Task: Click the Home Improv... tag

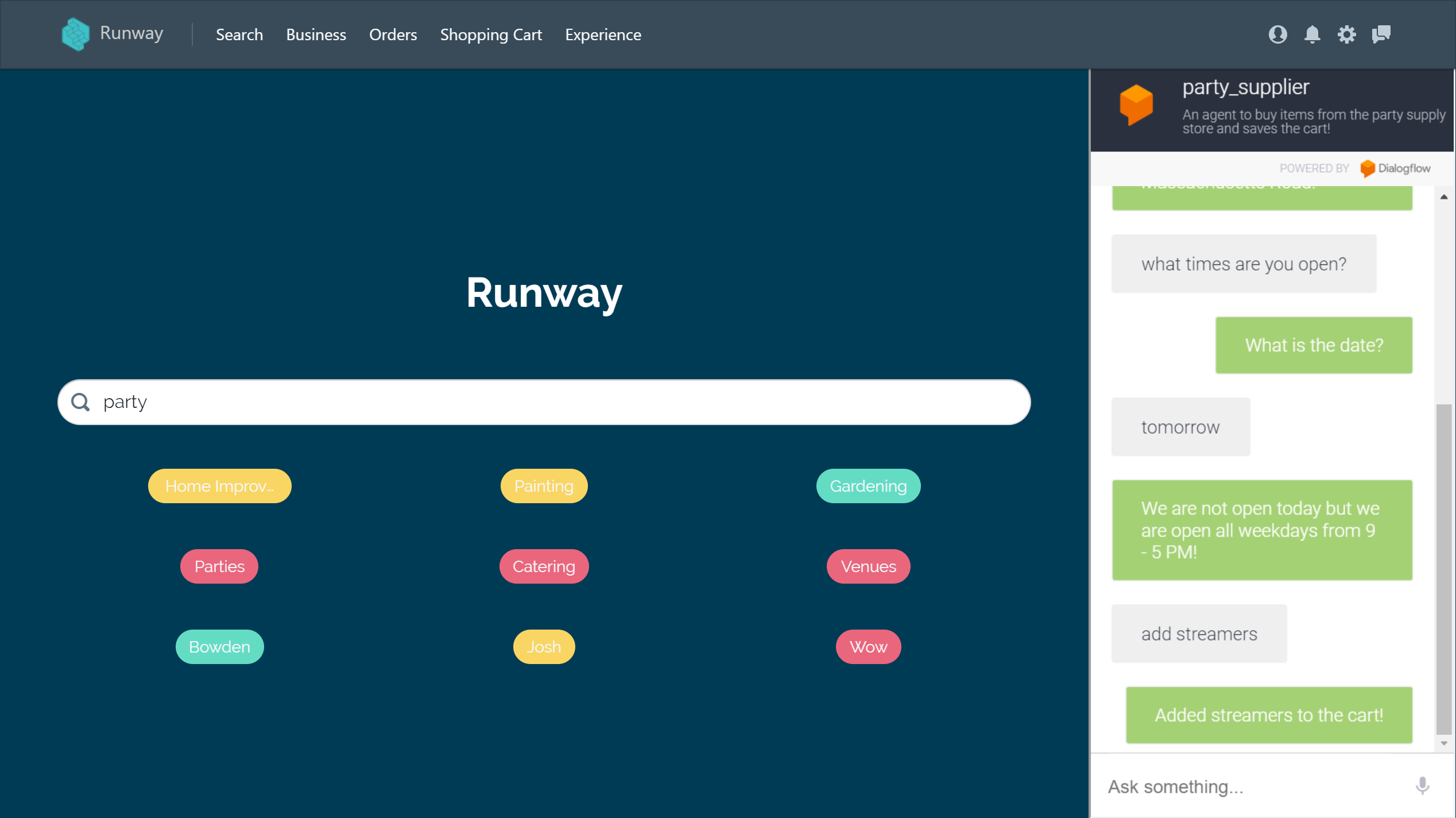Action: click(x=219, y=486)
